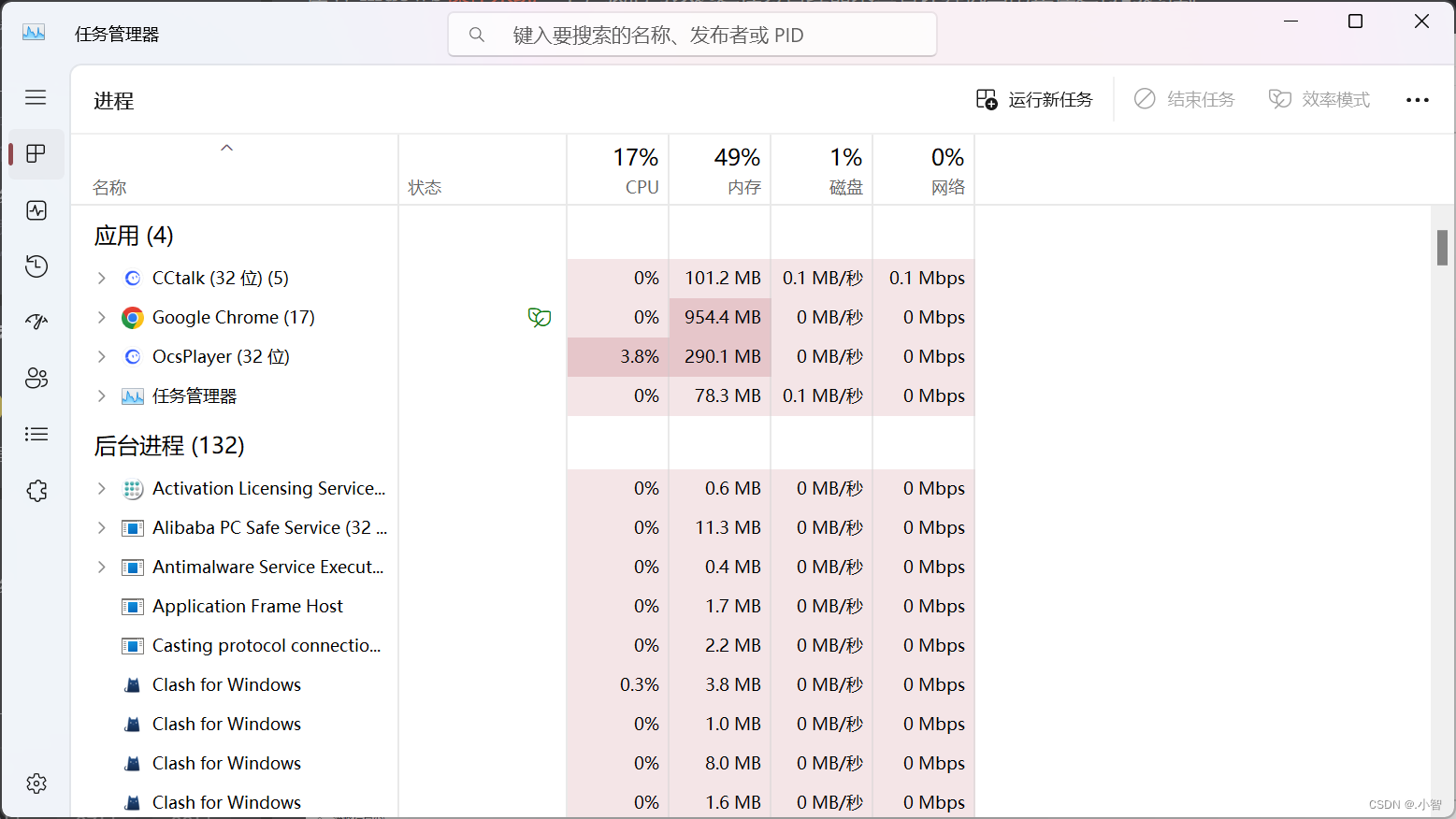Click the 任务管理器 process row icon

(133, 396)
